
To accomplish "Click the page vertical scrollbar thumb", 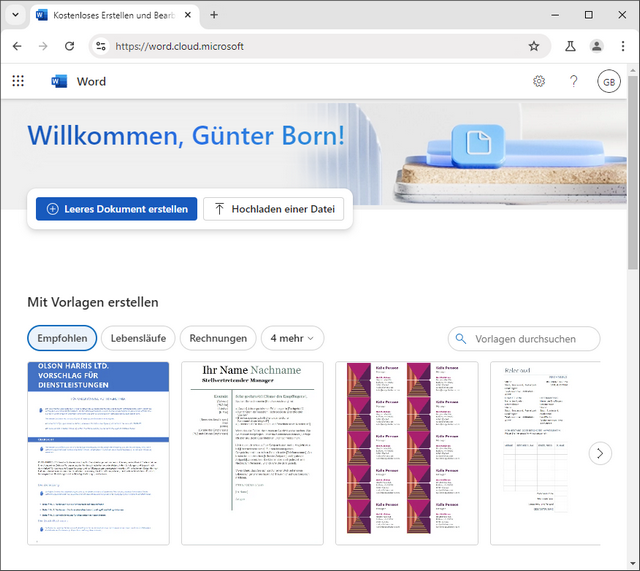I will [633, 173].
